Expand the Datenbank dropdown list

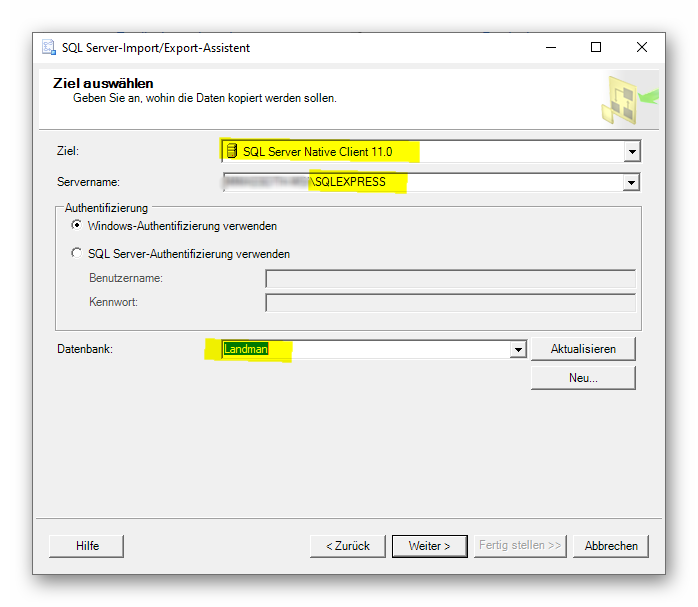518,349
